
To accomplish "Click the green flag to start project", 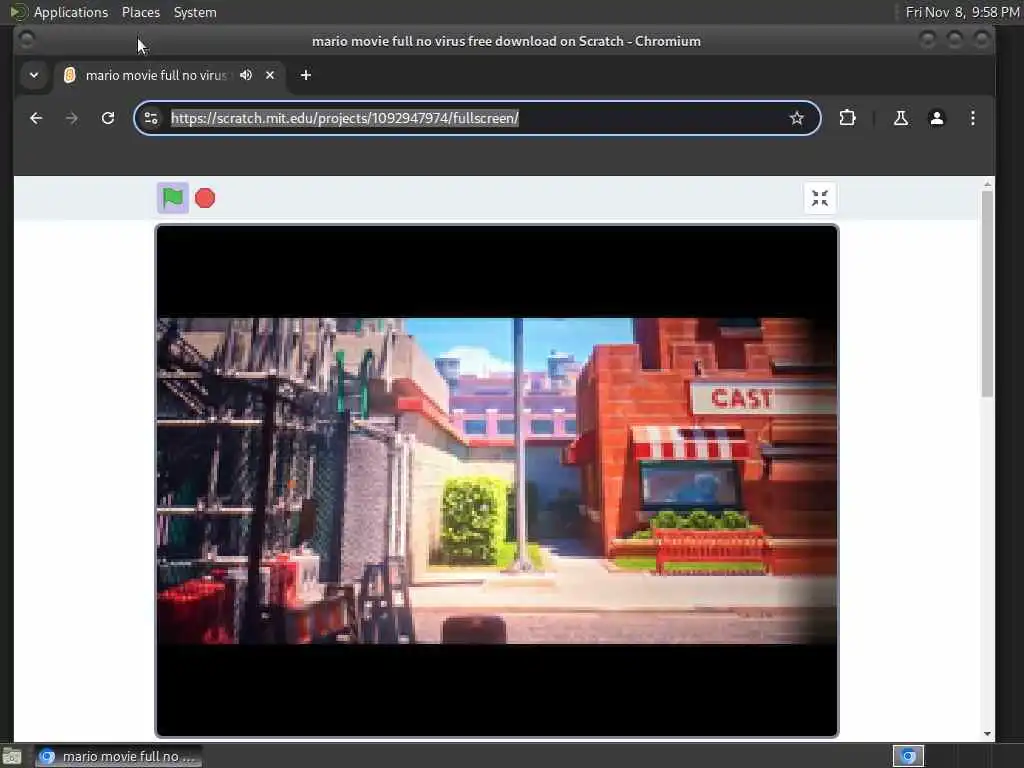I will (172, 198).
